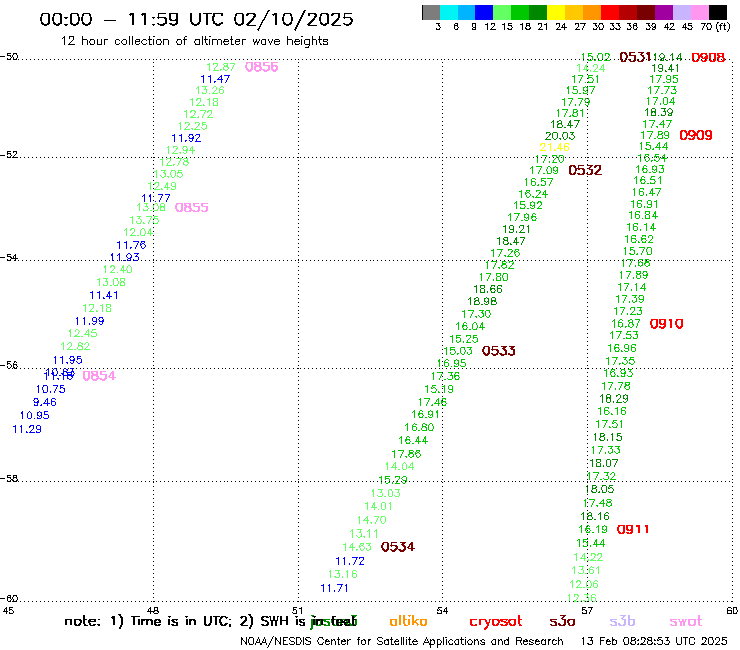Click the date title 02/10/2025

(293, 19)
